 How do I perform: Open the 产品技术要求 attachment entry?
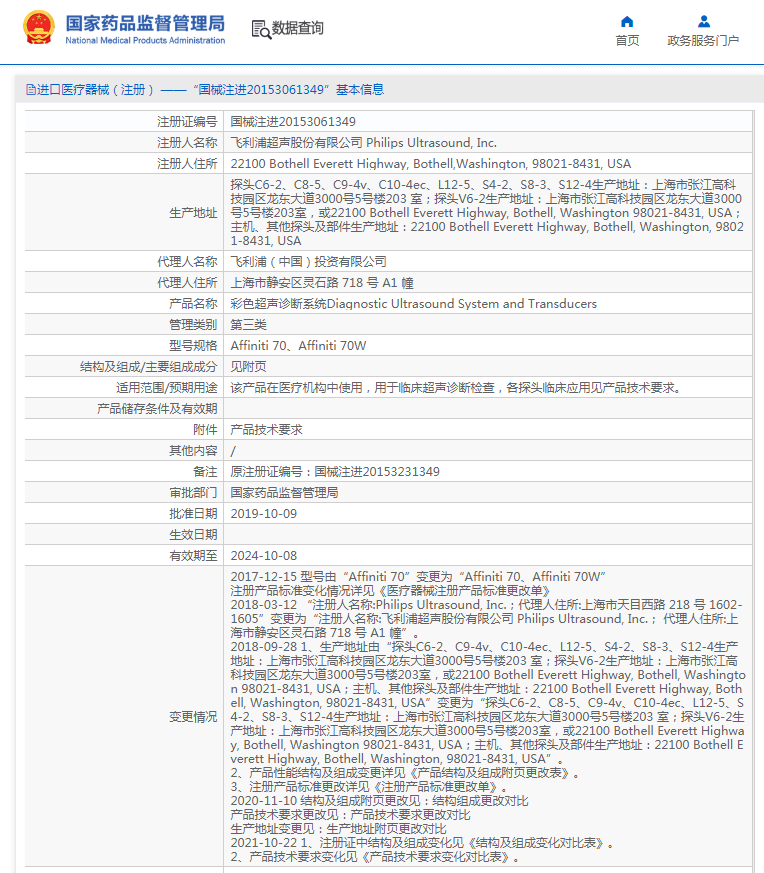(x=266, y=429)
